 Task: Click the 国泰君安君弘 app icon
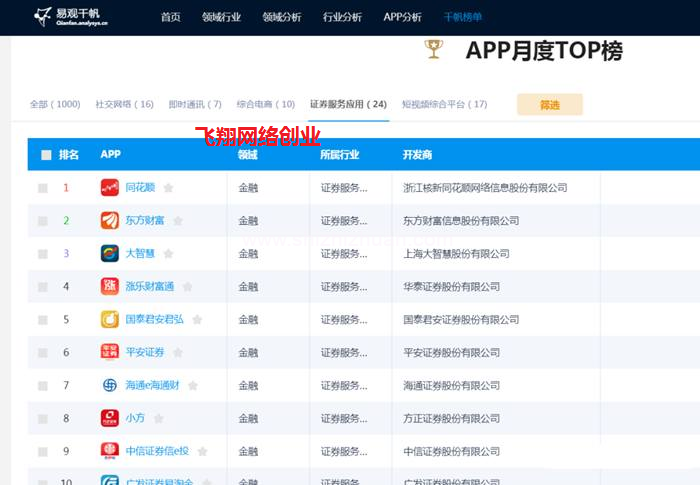(109, 320)
